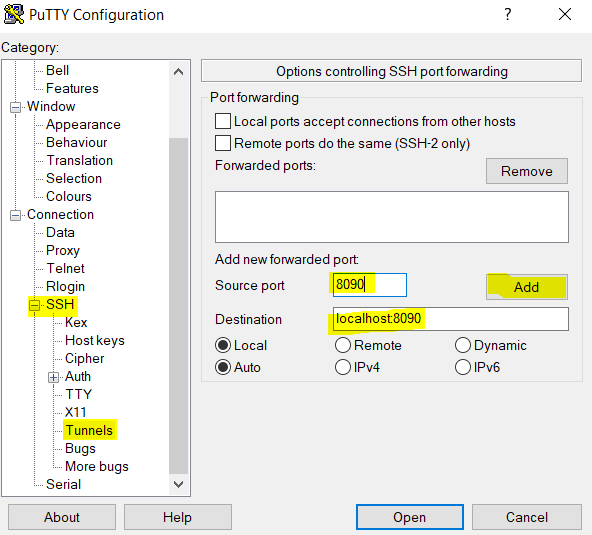Click the PuTTY icon in the title bar
Viewport: 592px width, 535px height.
click(x=14, y=14)
